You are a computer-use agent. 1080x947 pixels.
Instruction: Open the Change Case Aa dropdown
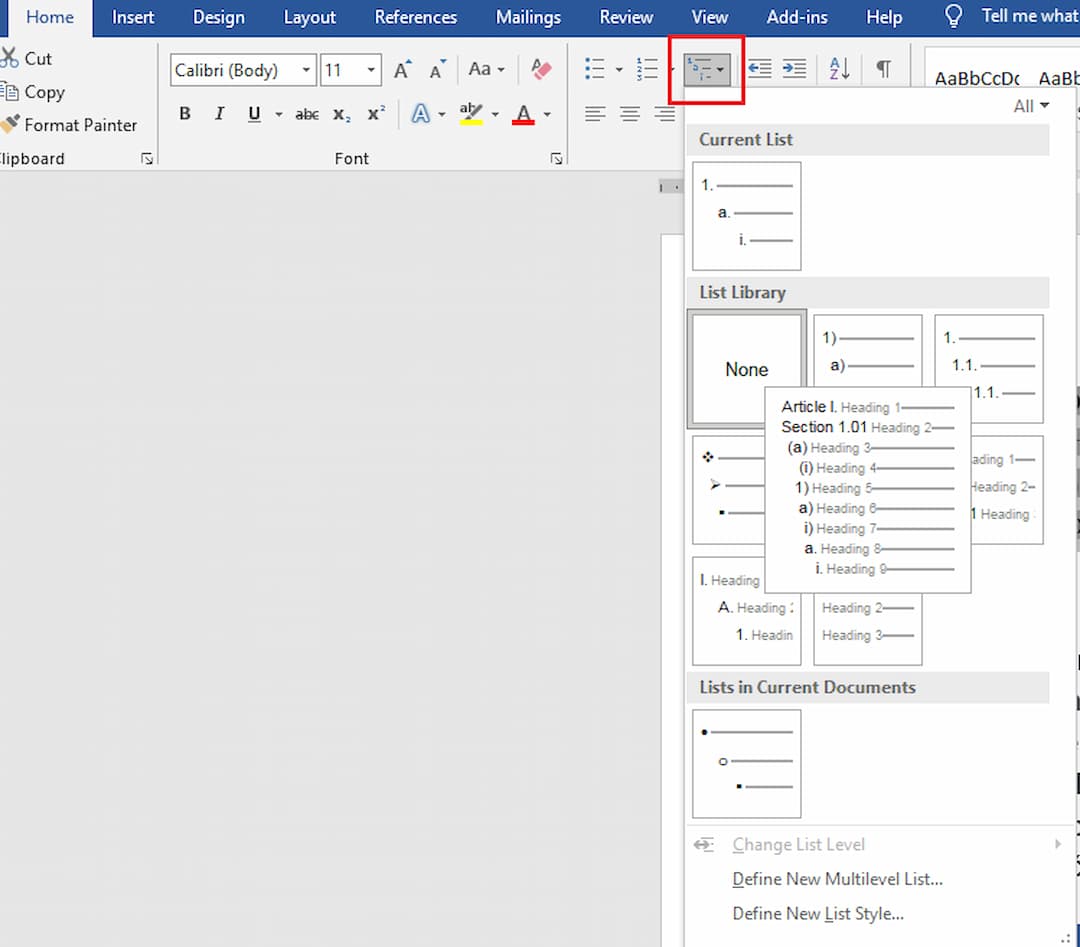point(486,70)
